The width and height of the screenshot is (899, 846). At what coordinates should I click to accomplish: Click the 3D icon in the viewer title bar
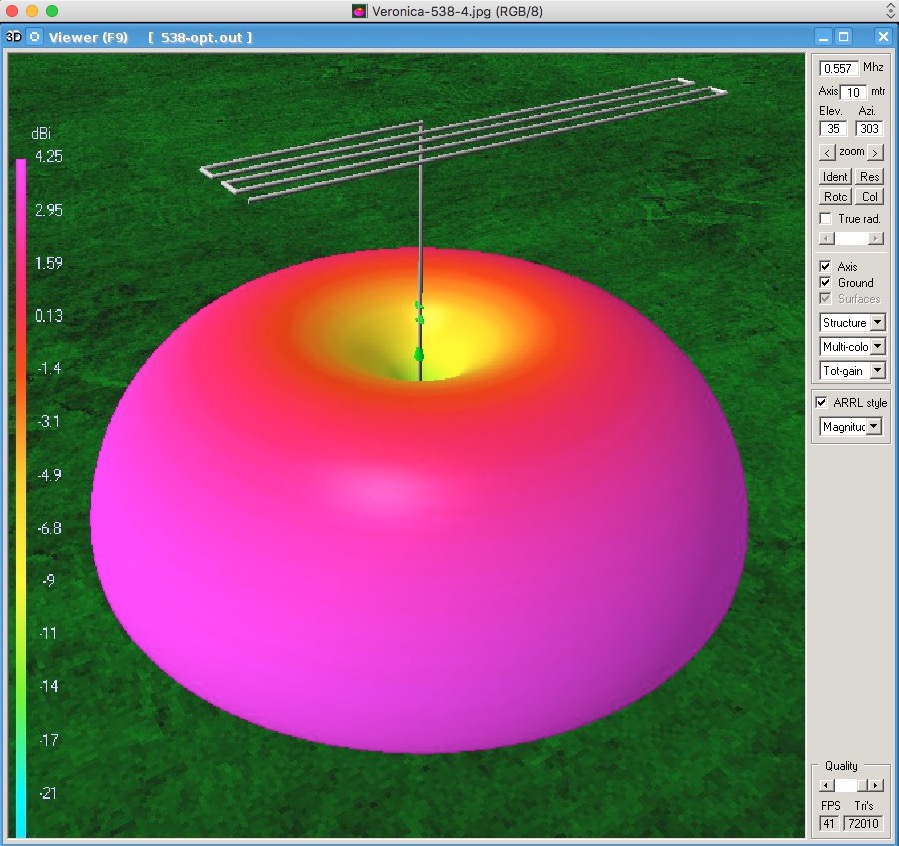point(14,37)
